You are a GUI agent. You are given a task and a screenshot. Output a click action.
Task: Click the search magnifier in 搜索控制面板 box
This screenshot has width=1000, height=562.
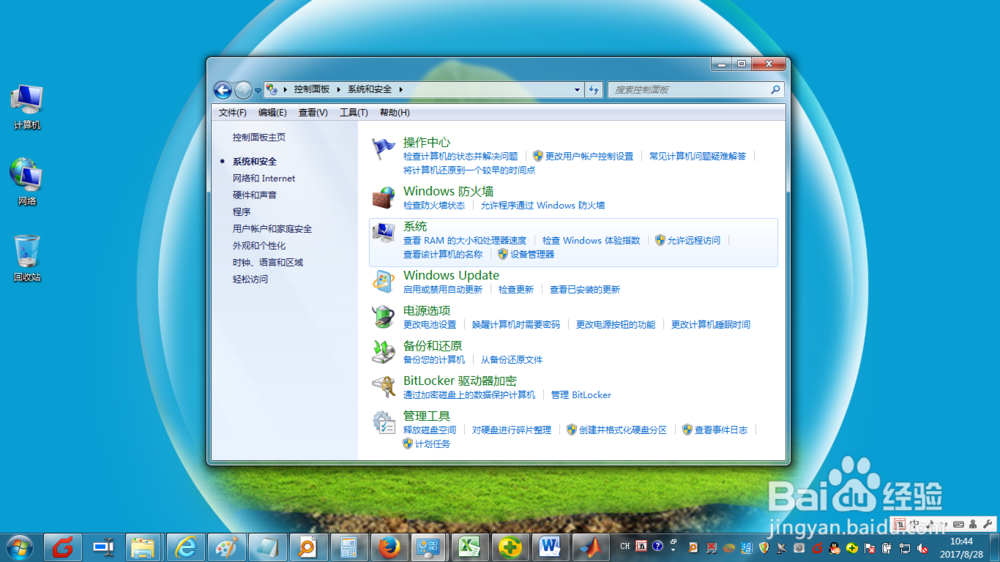[775, 90]
